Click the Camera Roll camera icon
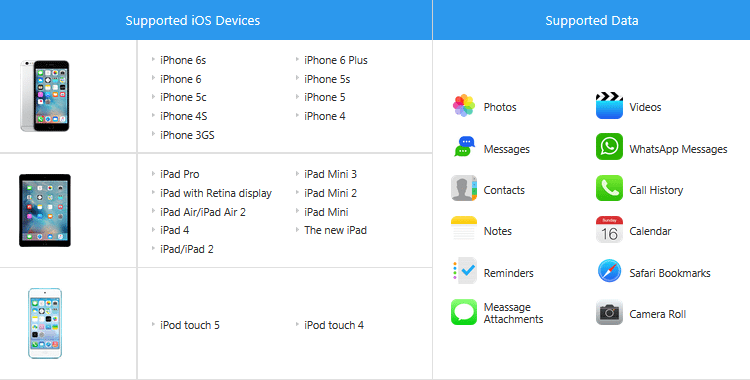The image size is (750, 380). [609, 312]
